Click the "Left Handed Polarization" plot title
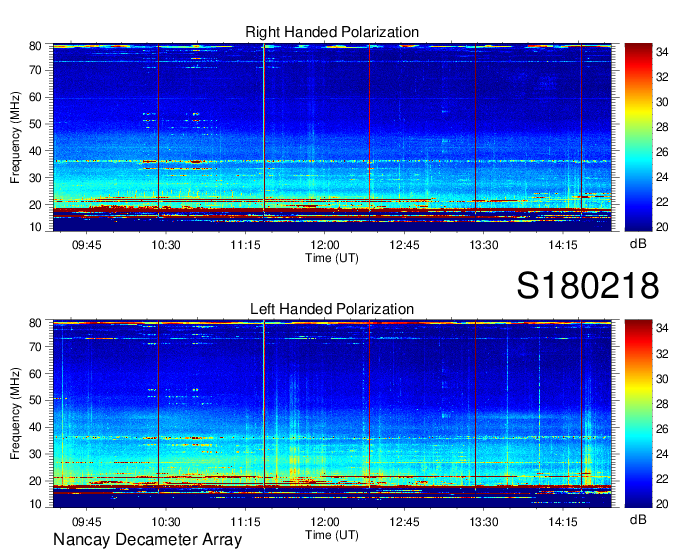The width and height of the screenshot is (680, 552). [332, 309]
